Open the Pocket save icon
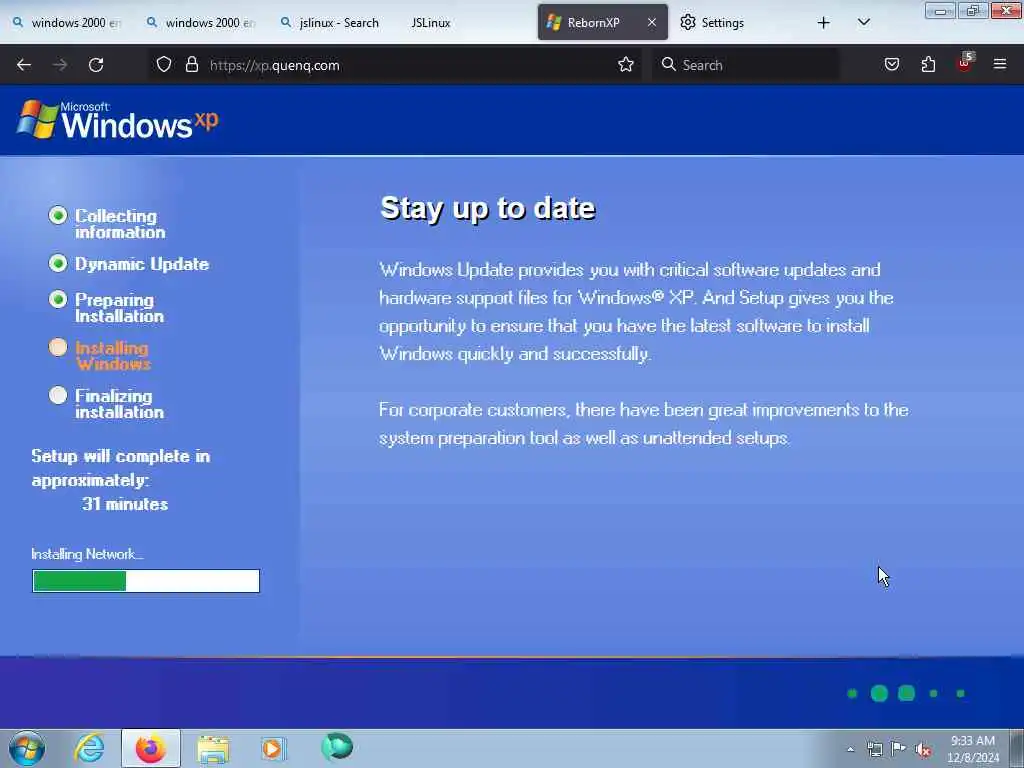This screenshot has width=1024, height=768. (891, 65)
